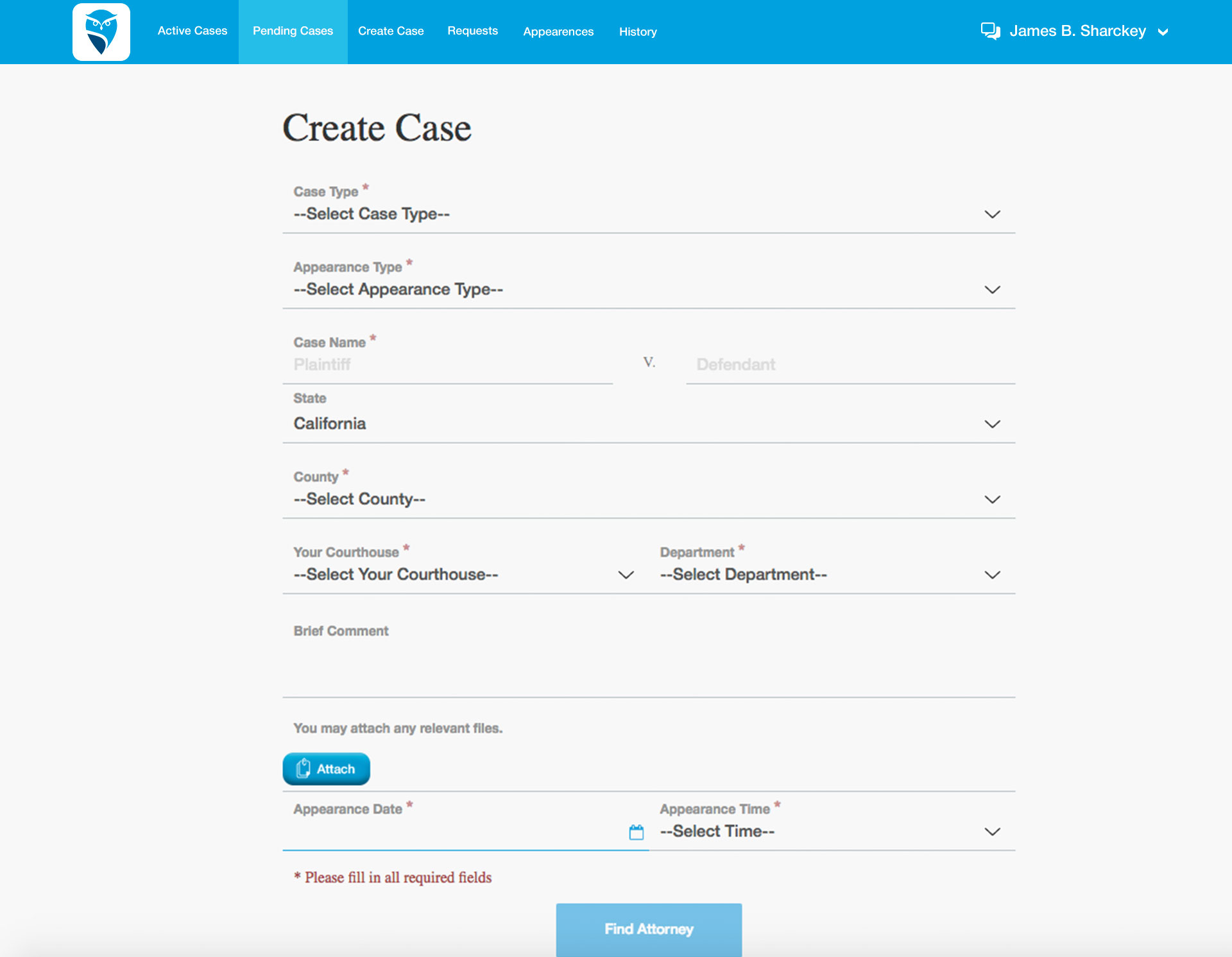This screenshot has height=957, width=1232.
Task: Expand the Case Type dropdown
Action: [x=648, y=214]
